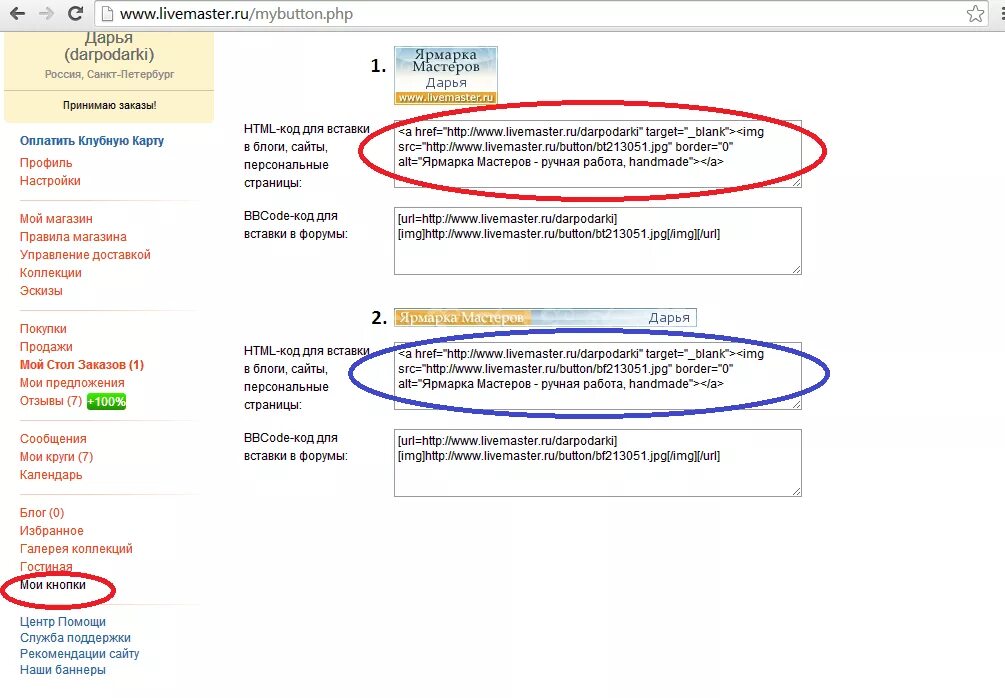Image resolution: width=1005 pixels, height=698 pixels.
Task: Open Галерея коллекций
Action: (x=76, y=549)
